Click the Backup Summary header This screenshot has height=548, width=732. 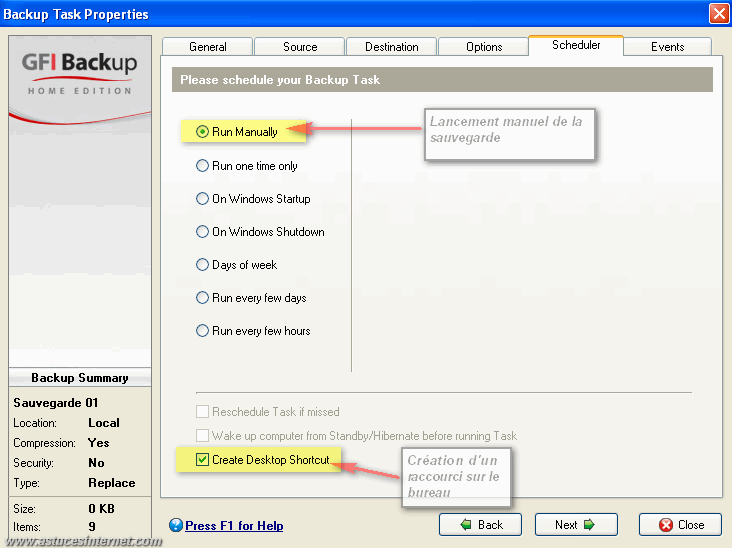(x=80, y=378)
